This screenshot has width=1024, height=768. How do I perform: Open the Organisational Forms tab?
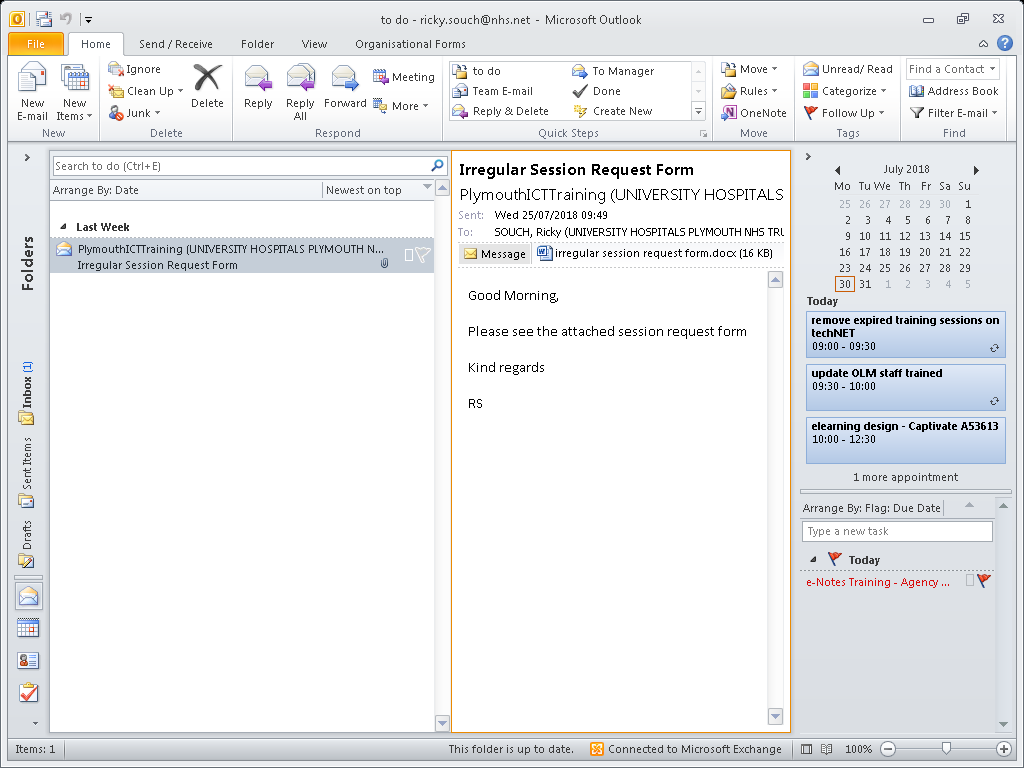pos(410,44)
